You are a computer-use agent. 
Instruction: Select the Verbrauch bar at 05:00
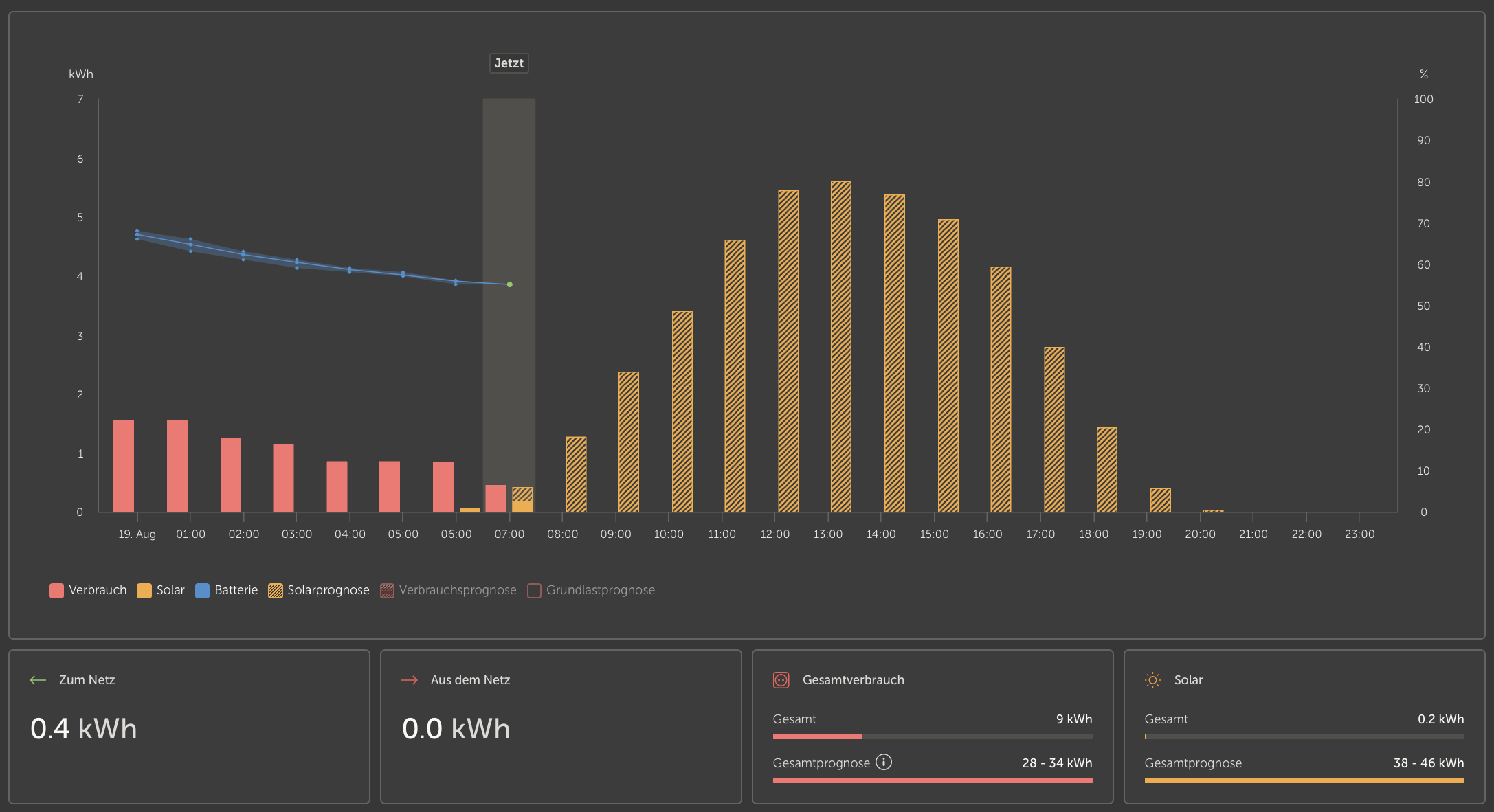pos(390,486)
